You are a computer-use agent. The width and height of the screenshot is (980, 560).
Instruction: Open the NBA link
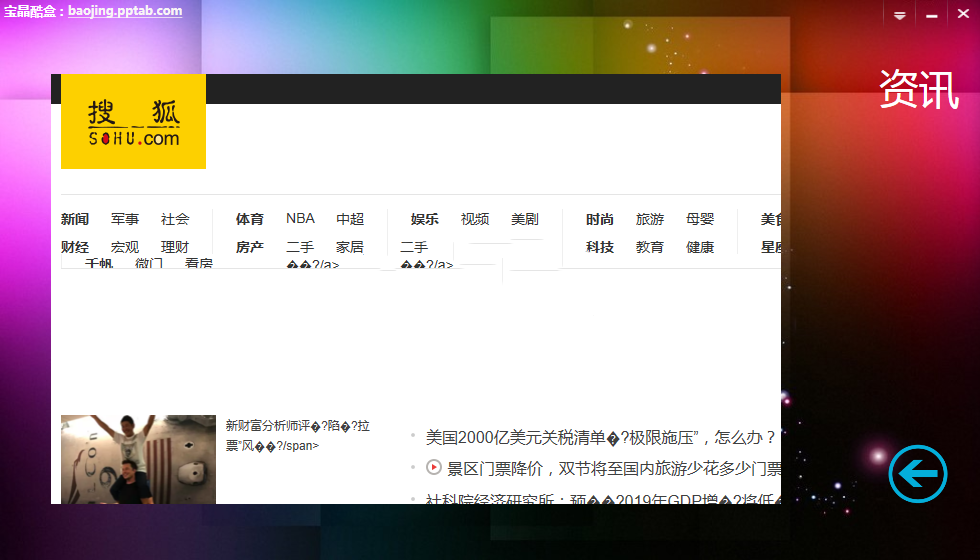301,219
